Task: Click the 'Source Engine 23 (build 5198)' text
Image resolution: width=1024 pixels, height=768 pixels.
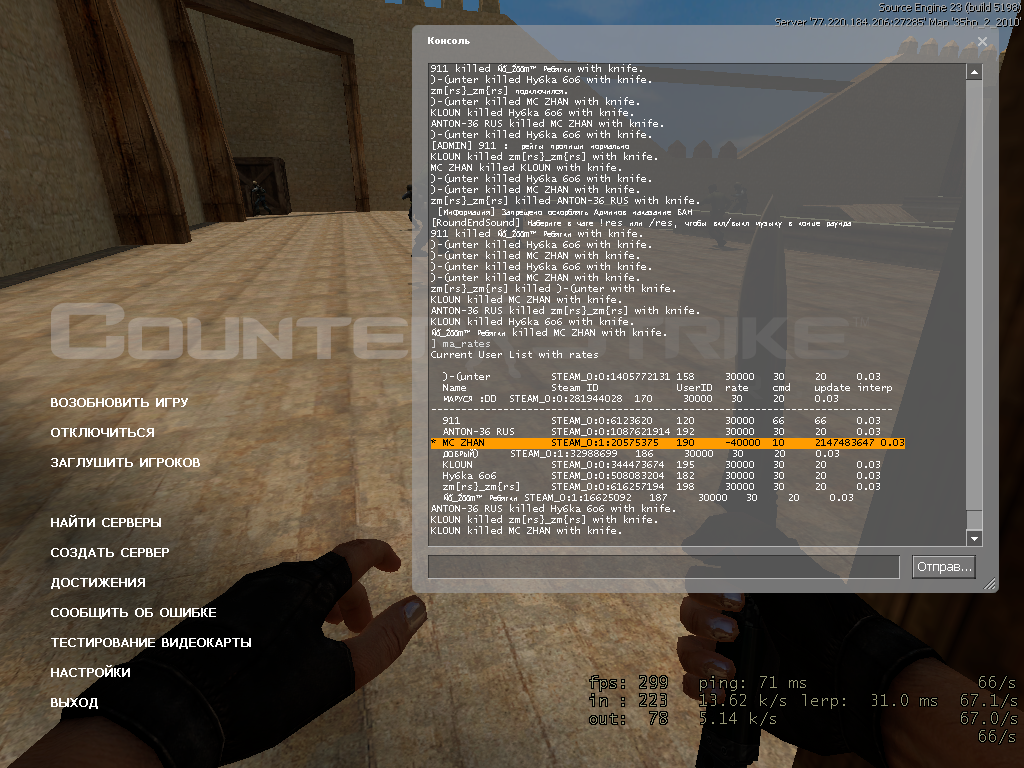Action: click(x=949, y=8)
